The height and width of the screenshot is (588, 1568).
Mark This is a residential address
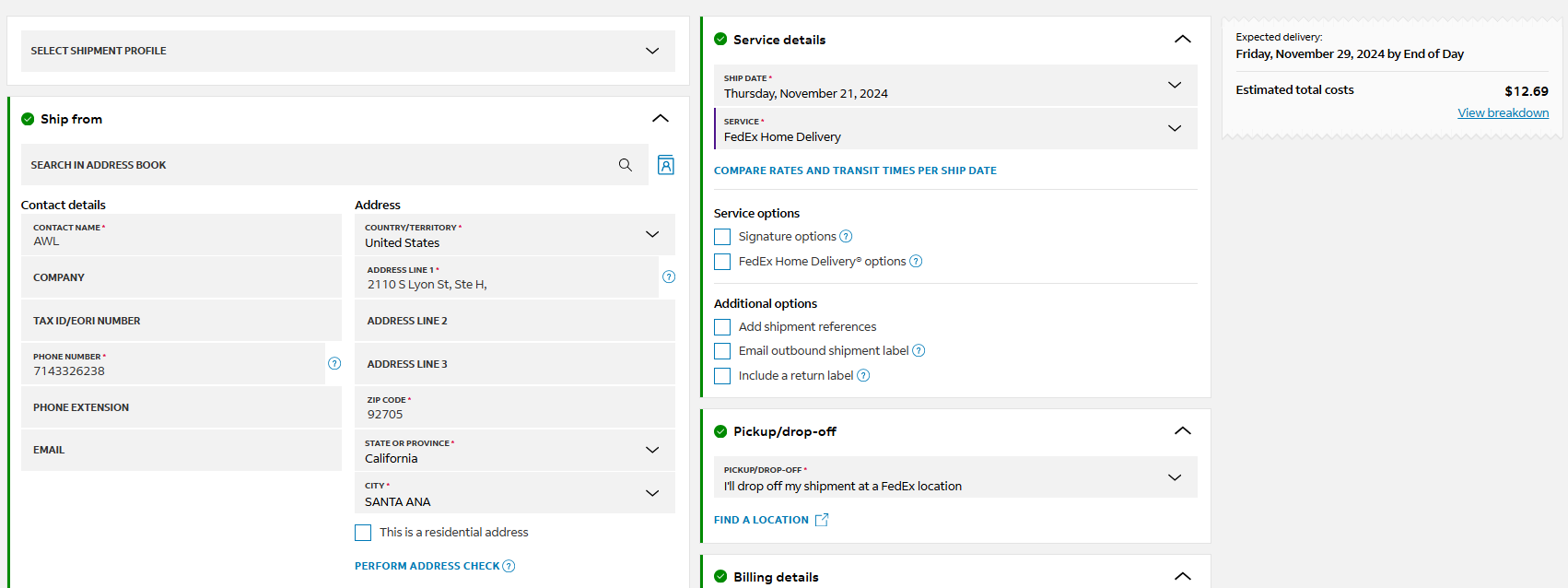tap(363, 533)
